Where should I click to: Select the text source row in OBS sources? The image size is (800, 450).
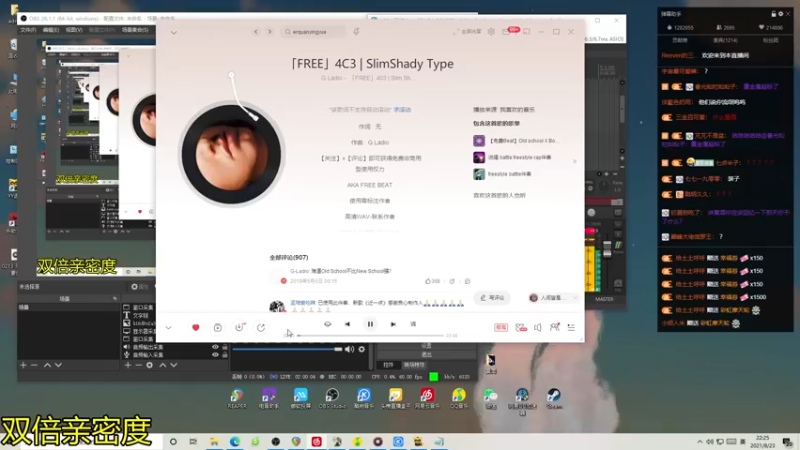(139, 315)
